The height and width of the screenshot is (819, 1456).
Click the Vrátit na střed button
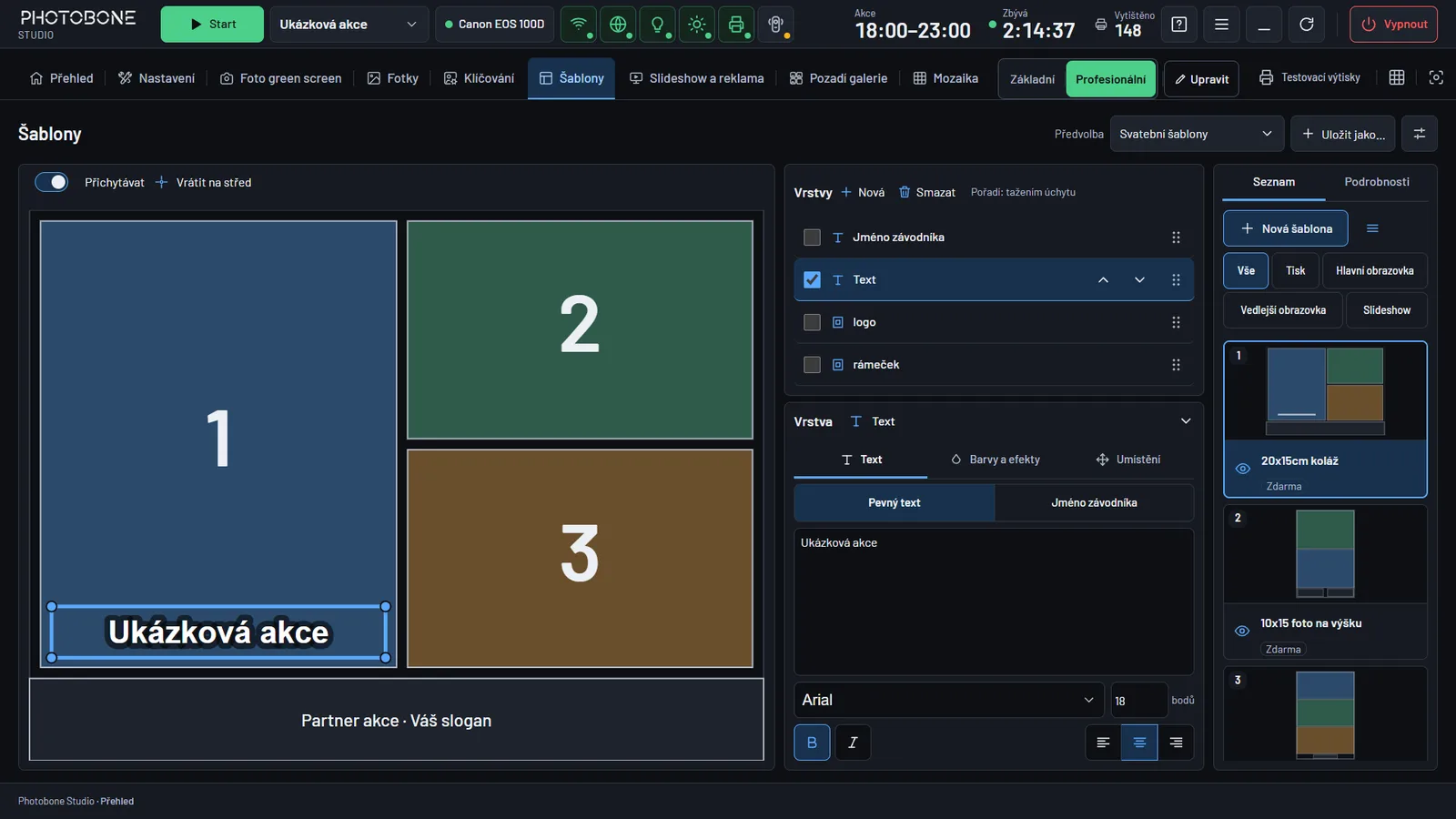pyautogui.click(x=204, y=182)
